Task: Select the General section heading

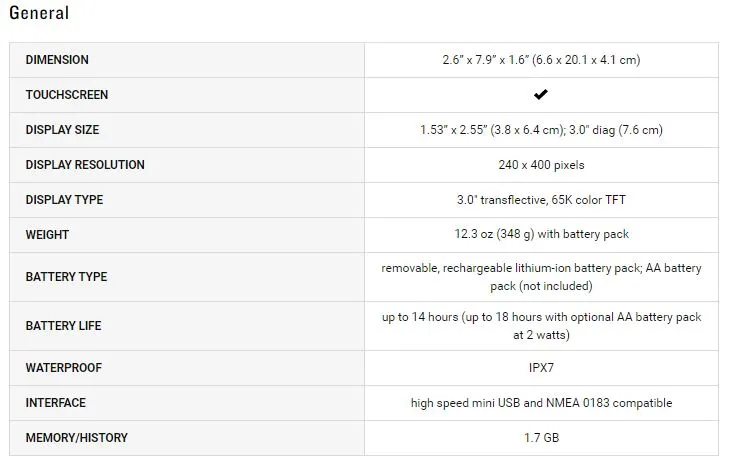Action: tap(39, 13)
